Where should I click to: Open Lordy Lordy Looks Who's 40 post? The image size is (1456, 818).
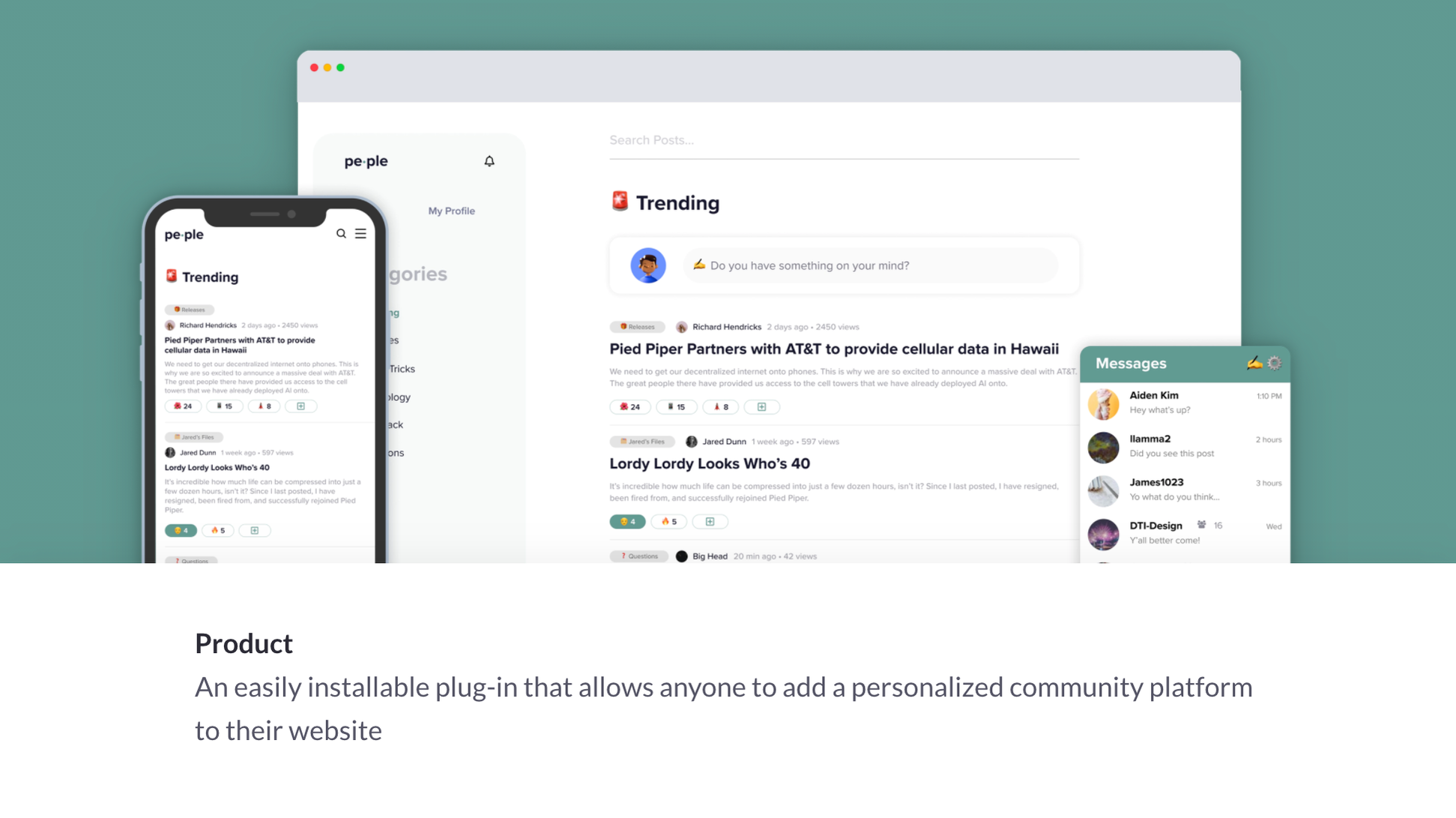click(x=710, y=464)
